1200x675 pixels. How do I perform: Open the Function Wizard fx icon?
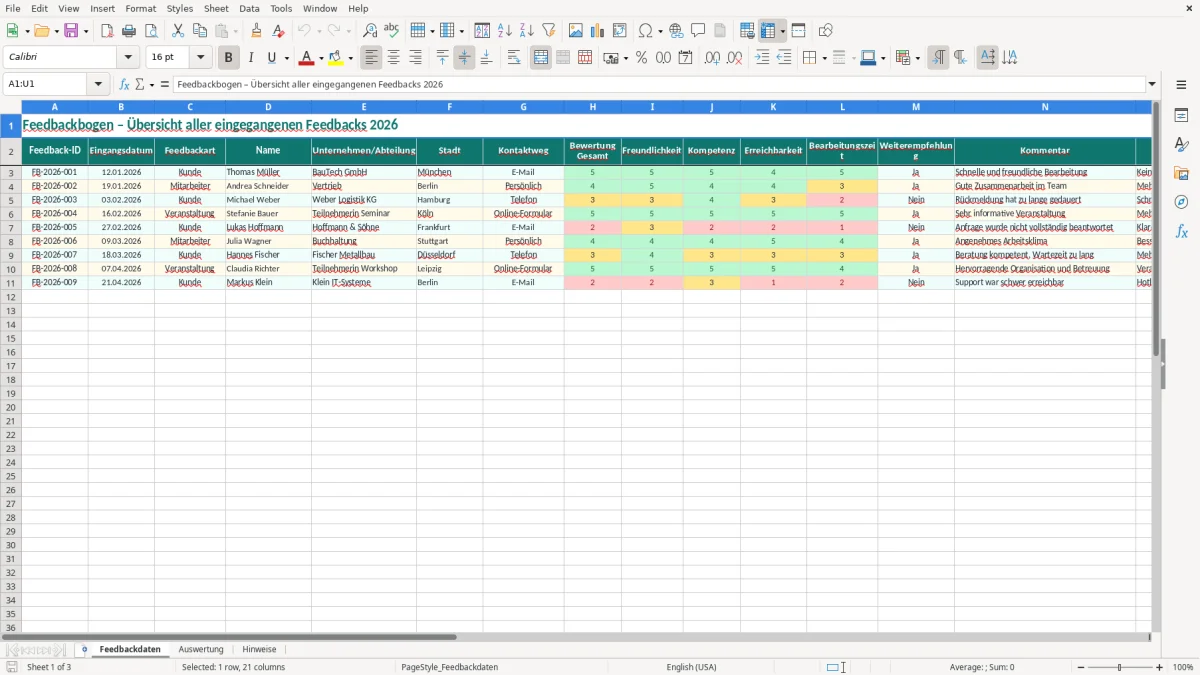click(x=125, y=84)
